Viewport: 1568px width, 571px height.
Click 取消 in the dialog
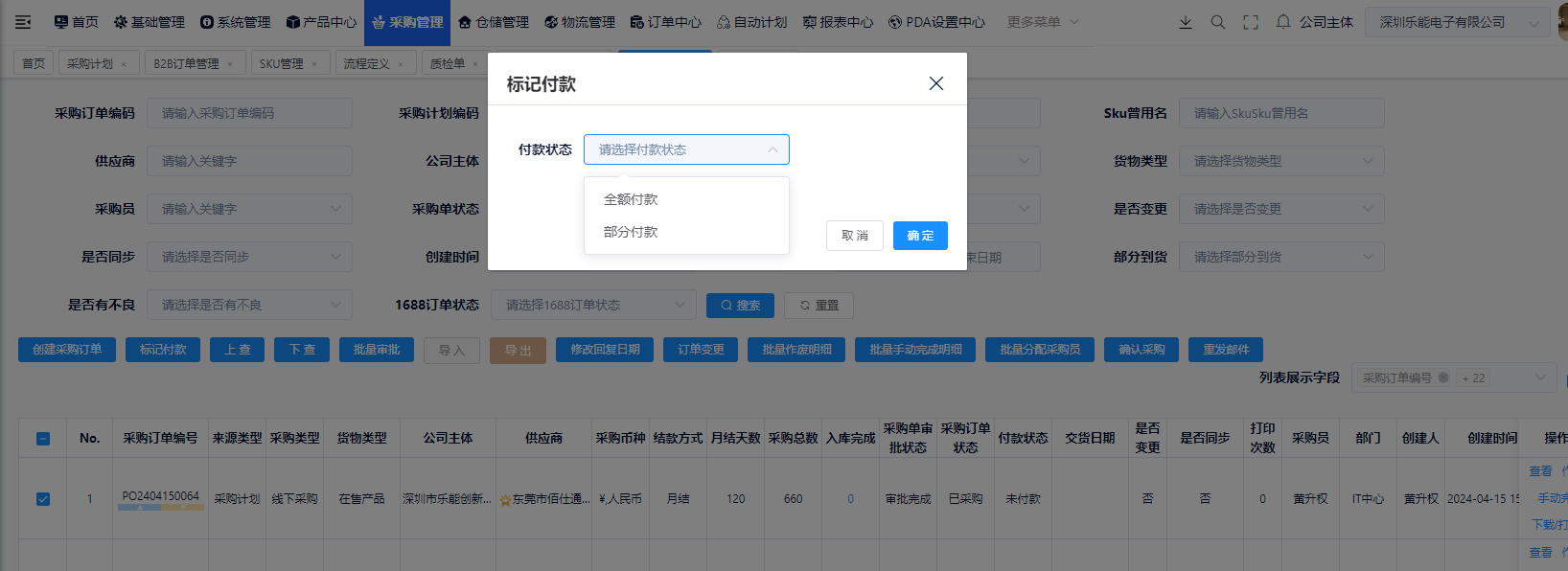pyautogui.click(x=855, y=236)
